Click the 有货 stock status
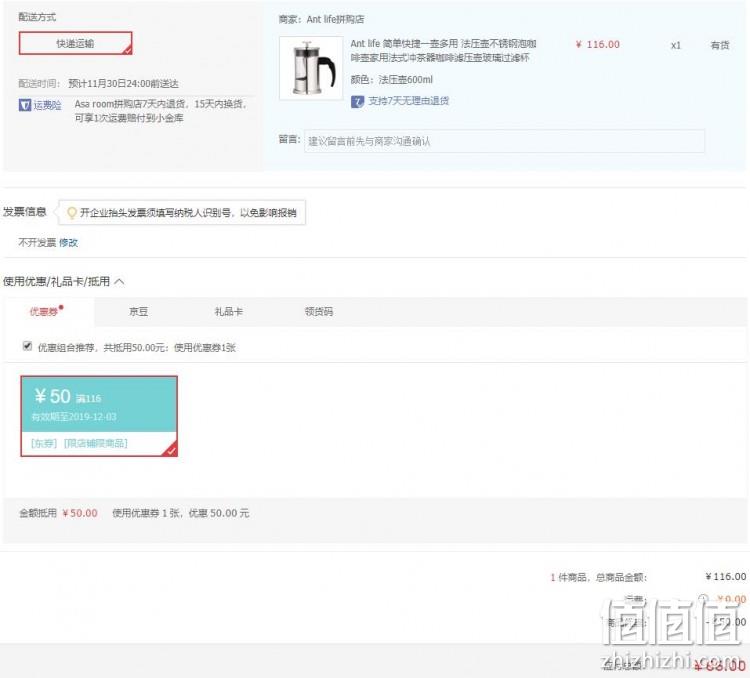750x678 pixels. pos(720,45)
